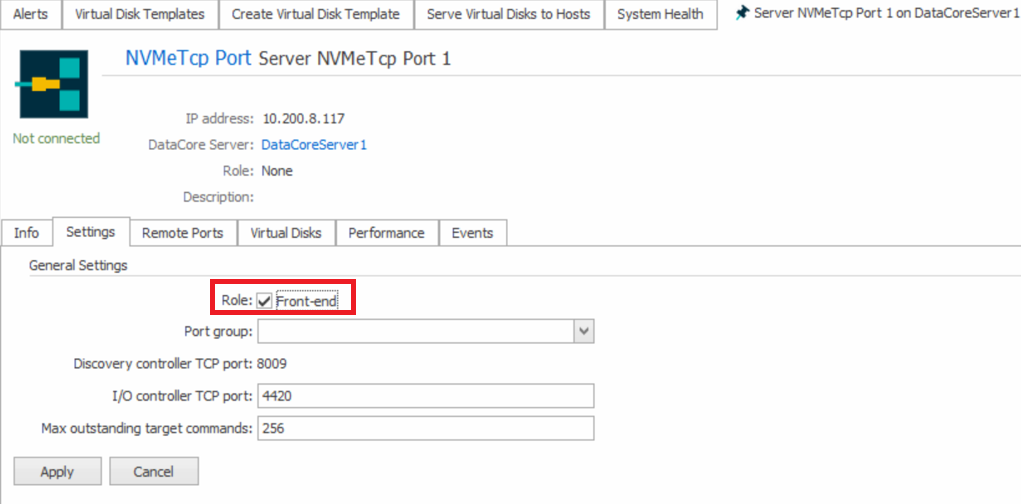Go to Serve Virtual Disks to Hosts tab

coord(508,14)
